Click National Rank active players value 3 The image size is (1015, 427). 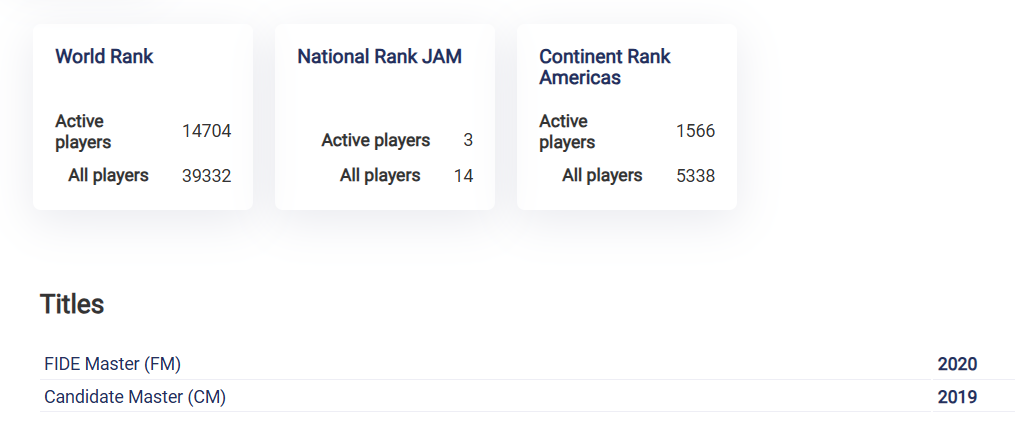[468, 140]
